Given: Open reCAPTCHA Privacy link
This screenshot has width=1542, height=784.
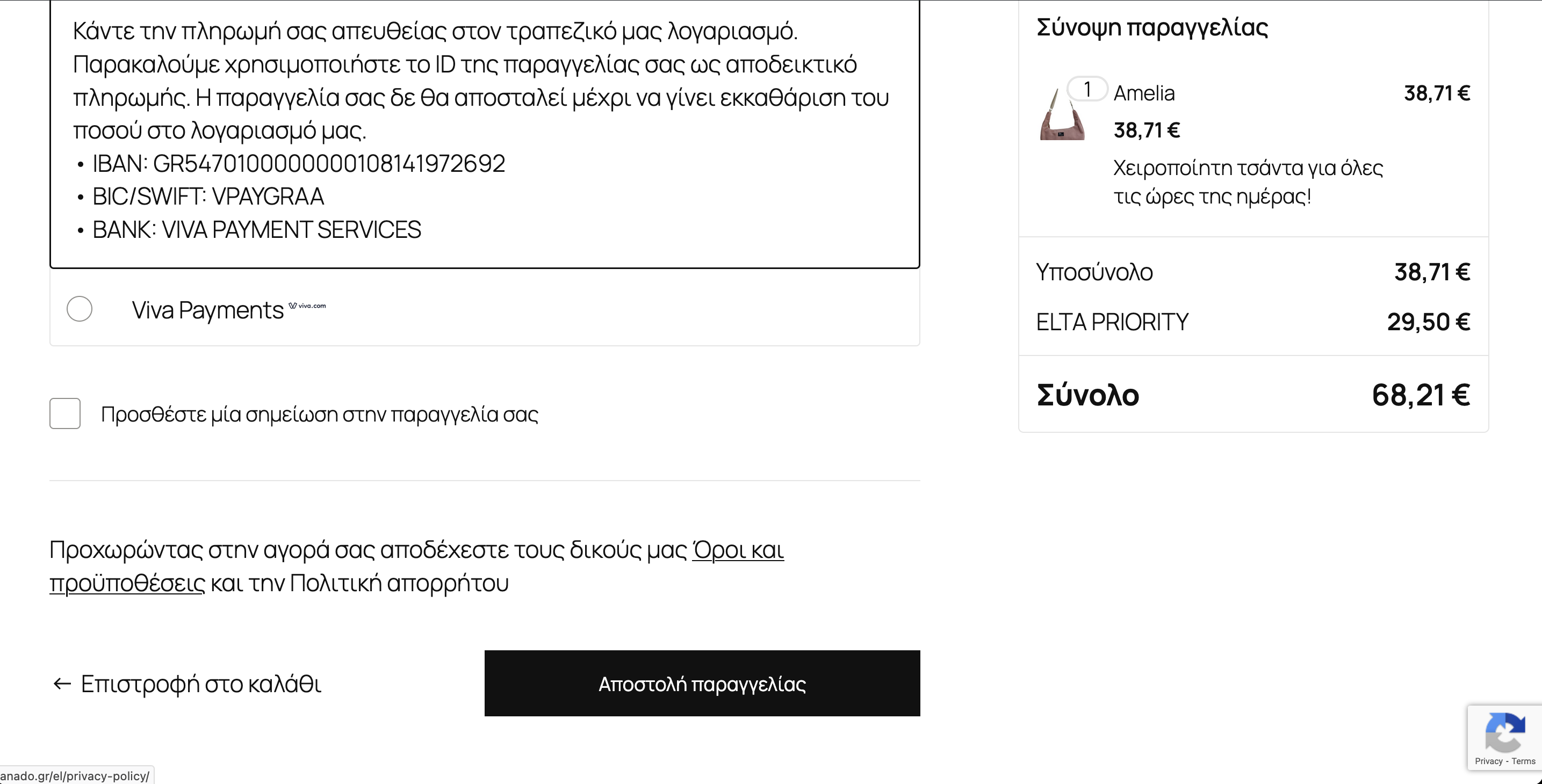Looking at the screenshot, I should (x=1489, y=761).
